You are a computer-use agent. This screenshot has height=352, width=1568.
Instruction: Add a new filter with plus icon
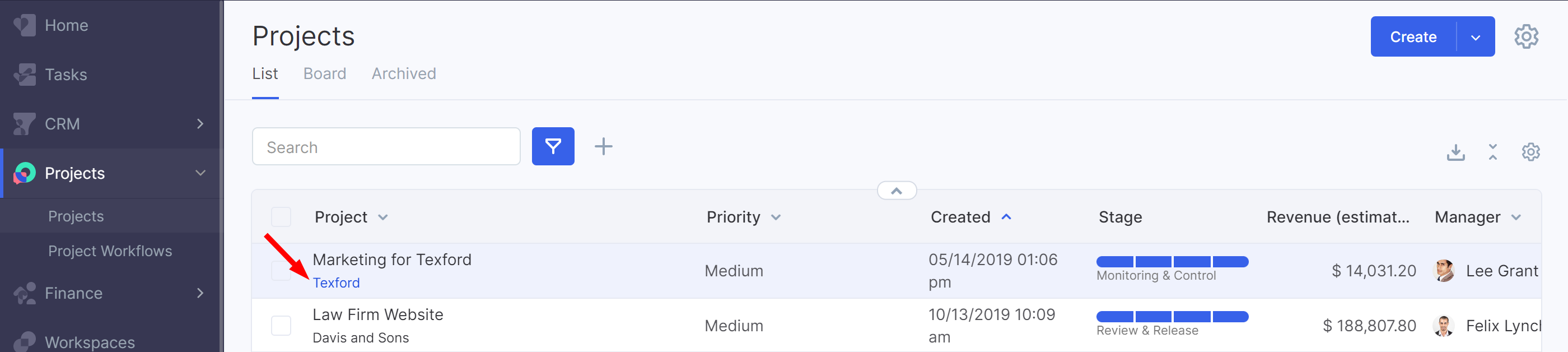(x=603, y=146)
